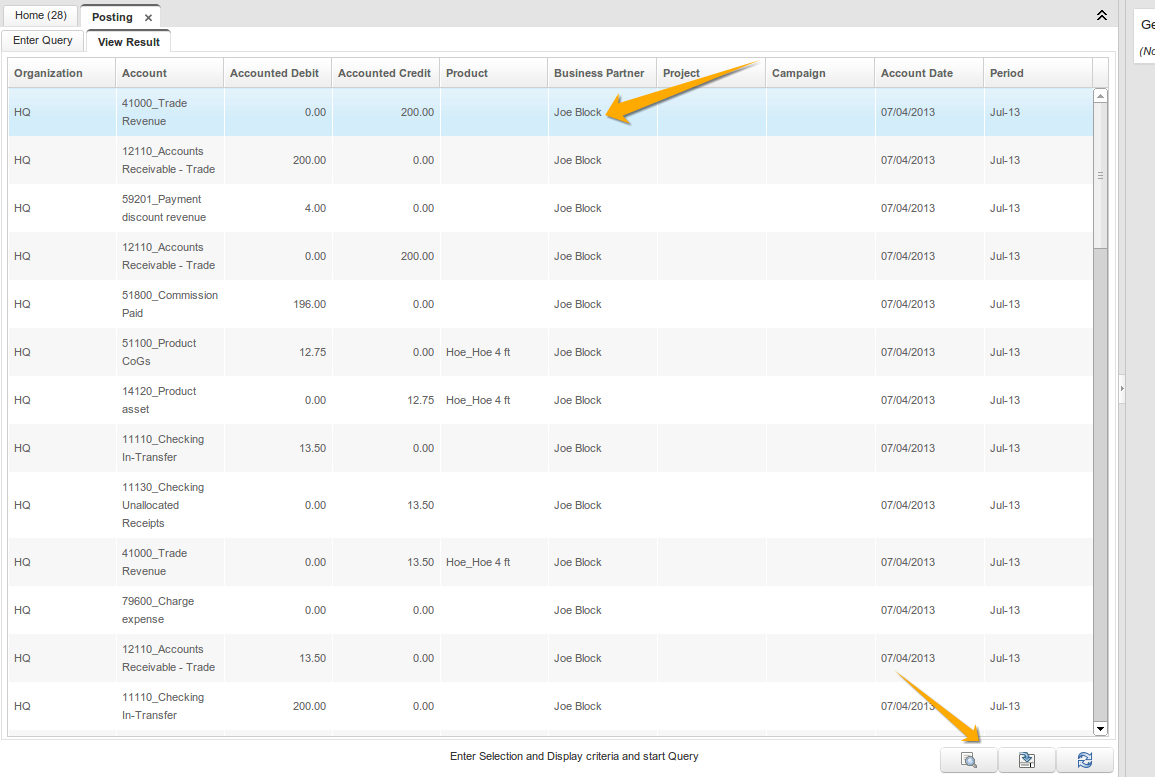This screenshot has height=777, width=1155.
Task: Sort by Accounted Credit column header
Action: point(385,73)
